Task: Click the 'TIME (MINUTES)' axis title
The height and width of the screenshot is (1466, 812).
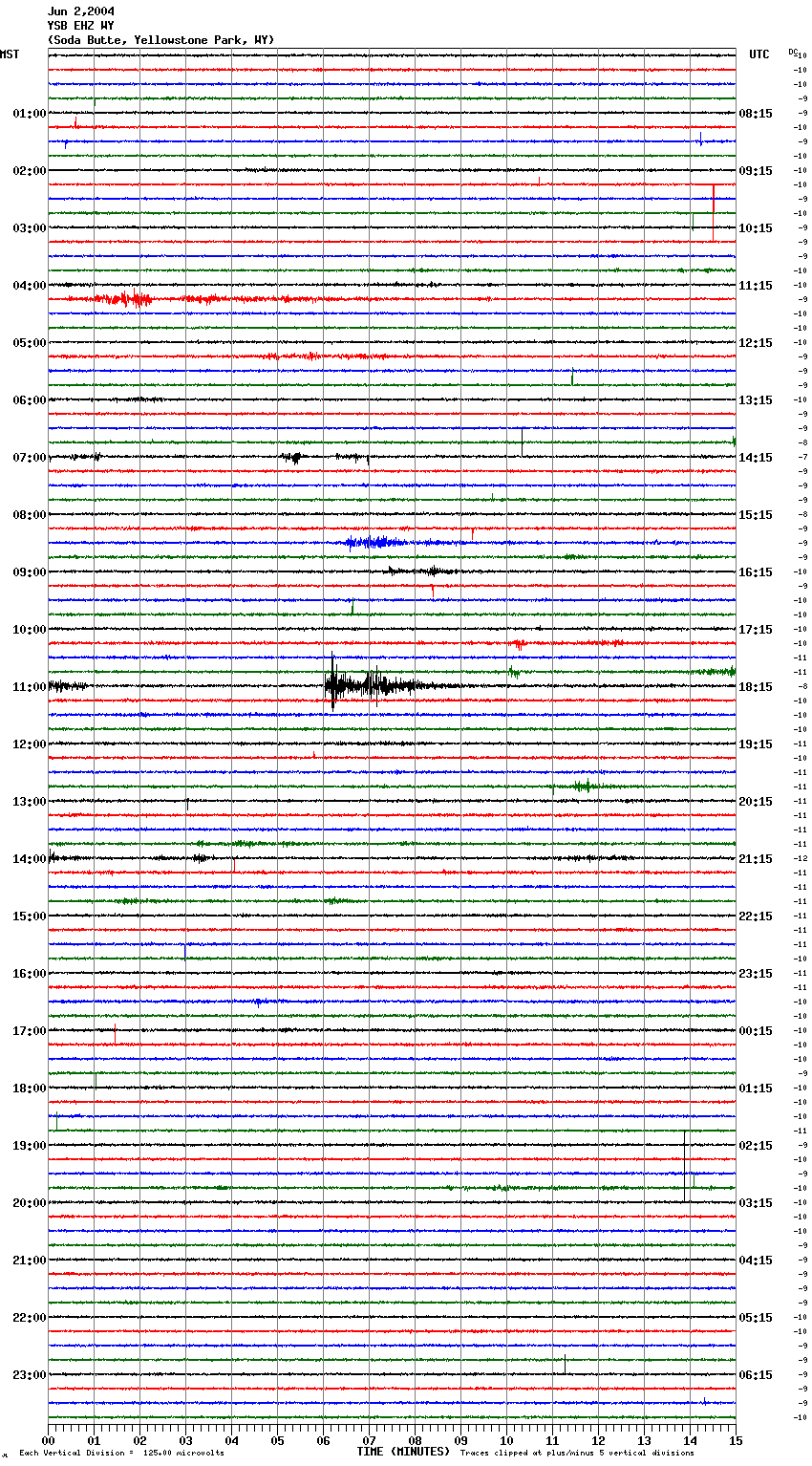Action: pyautogui.click(x=403, y=1452)
